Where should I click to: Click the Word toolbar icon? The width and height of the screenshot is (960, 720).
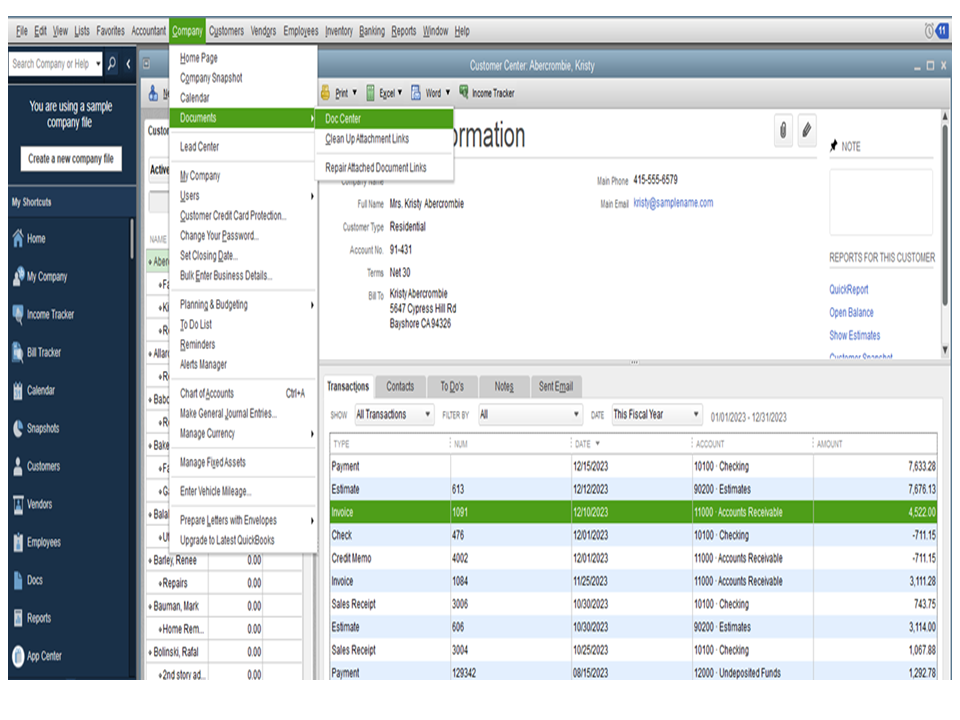click(x=416, y=92)
